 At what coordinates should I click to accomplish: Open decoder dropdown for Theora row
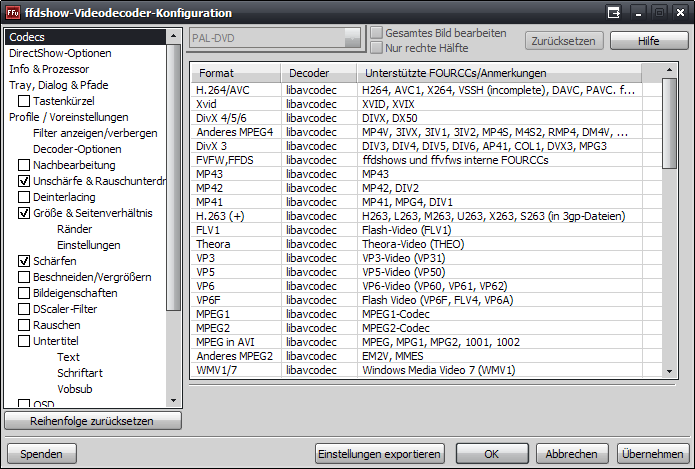[319, 244]
